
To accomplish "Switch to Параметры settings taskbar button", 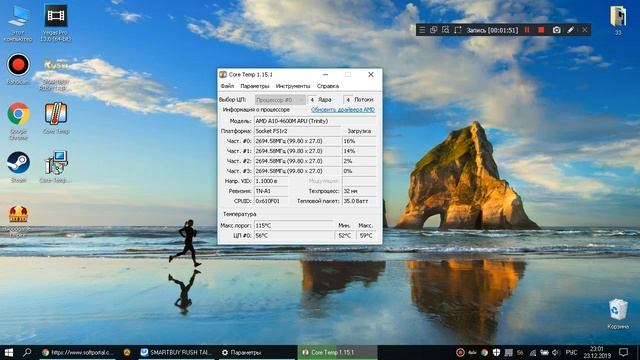I will 256,352.
